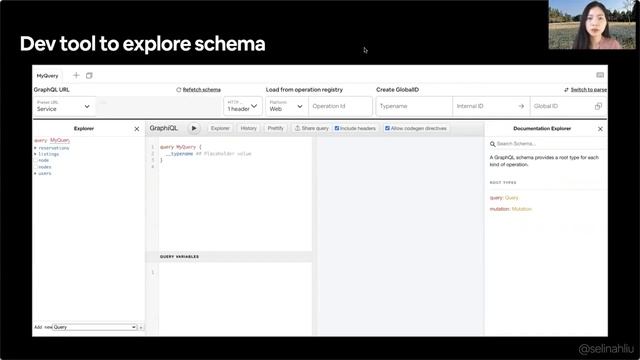The width and height of the screenshot is (640, 360).
Task: Select the MyQuery tab
Action: (x=47, y=76)
